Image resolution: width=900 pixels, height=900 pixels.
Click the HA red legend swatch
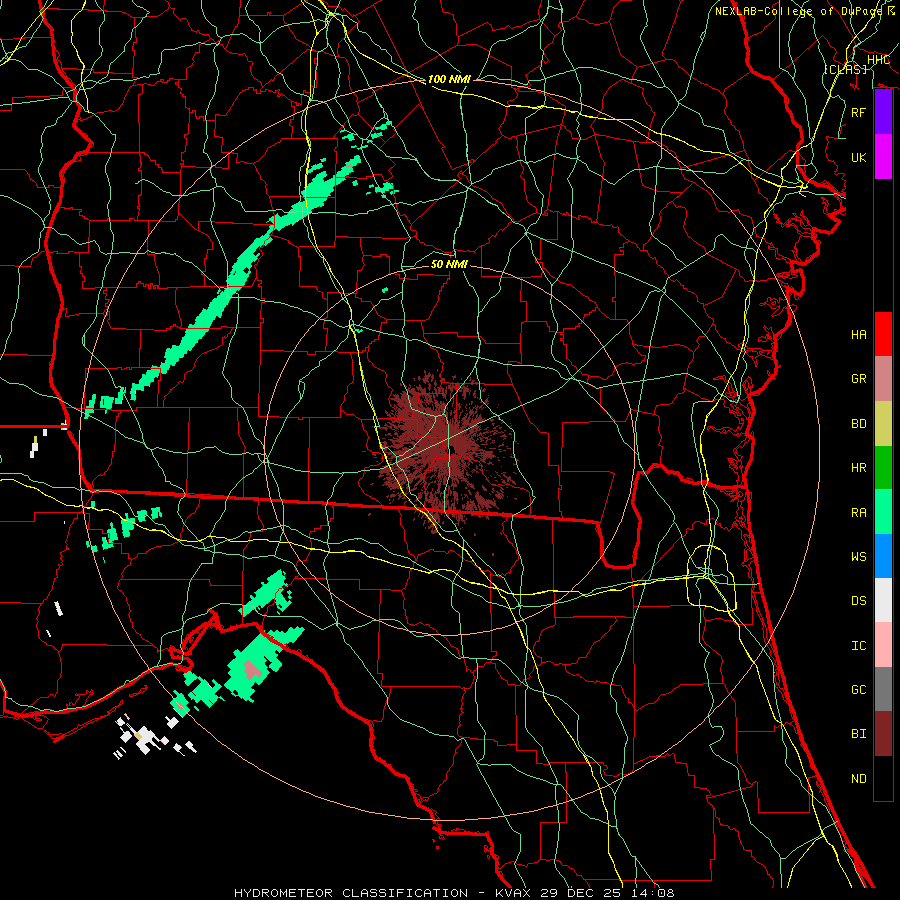pyautogui.click(x=883, y=334)
